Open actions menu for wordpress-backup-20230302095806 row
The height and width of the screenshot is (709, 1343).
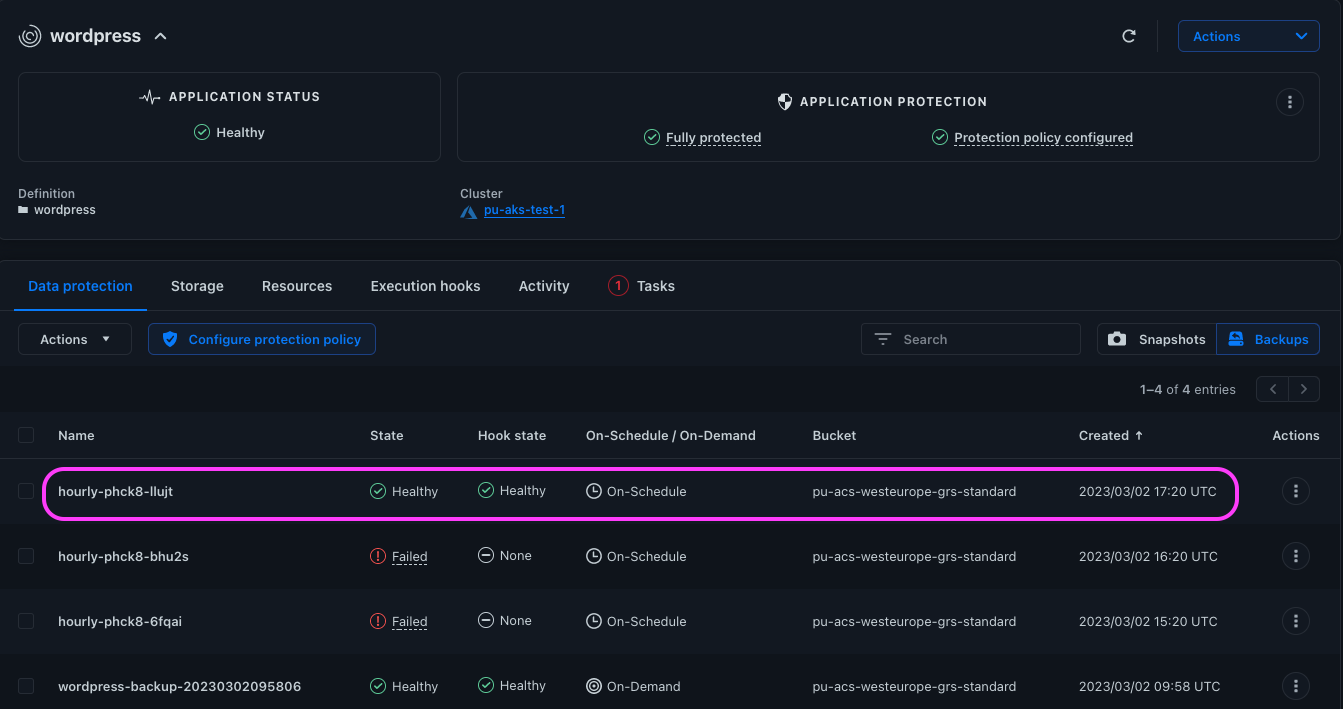click(1295, 686)
